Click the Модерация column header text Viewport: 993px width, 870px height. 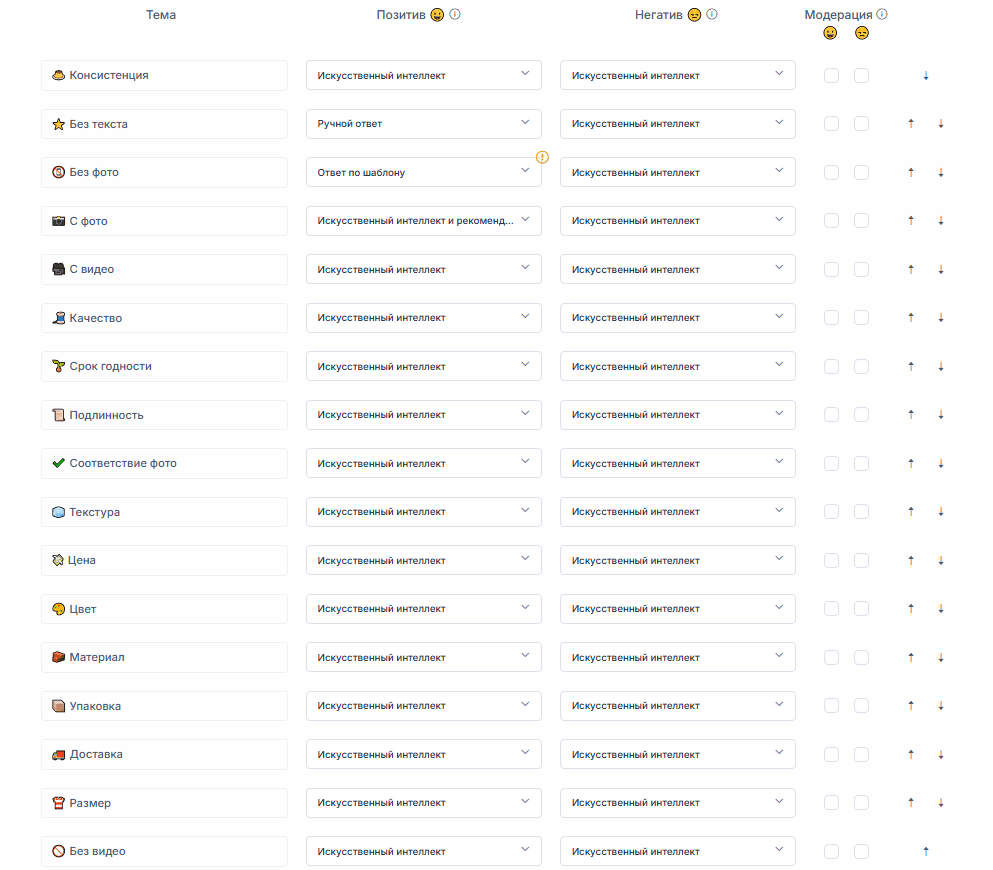[838, 15]
